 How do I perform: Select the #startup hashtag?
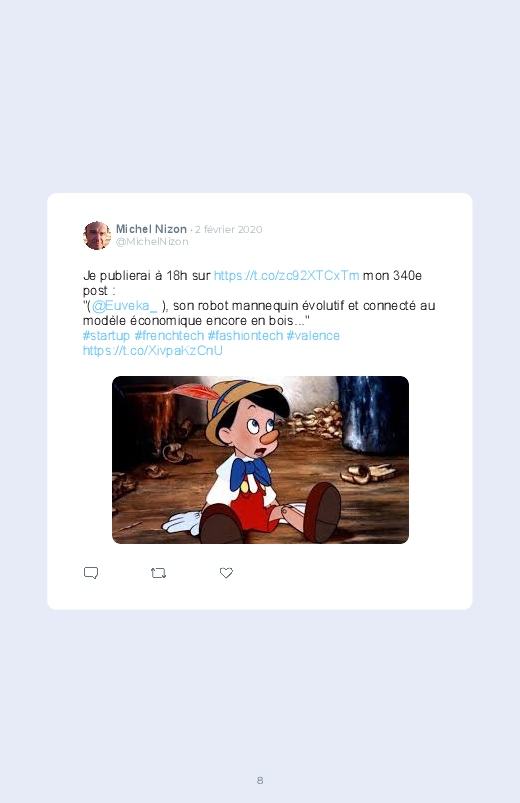click(107, 335)
